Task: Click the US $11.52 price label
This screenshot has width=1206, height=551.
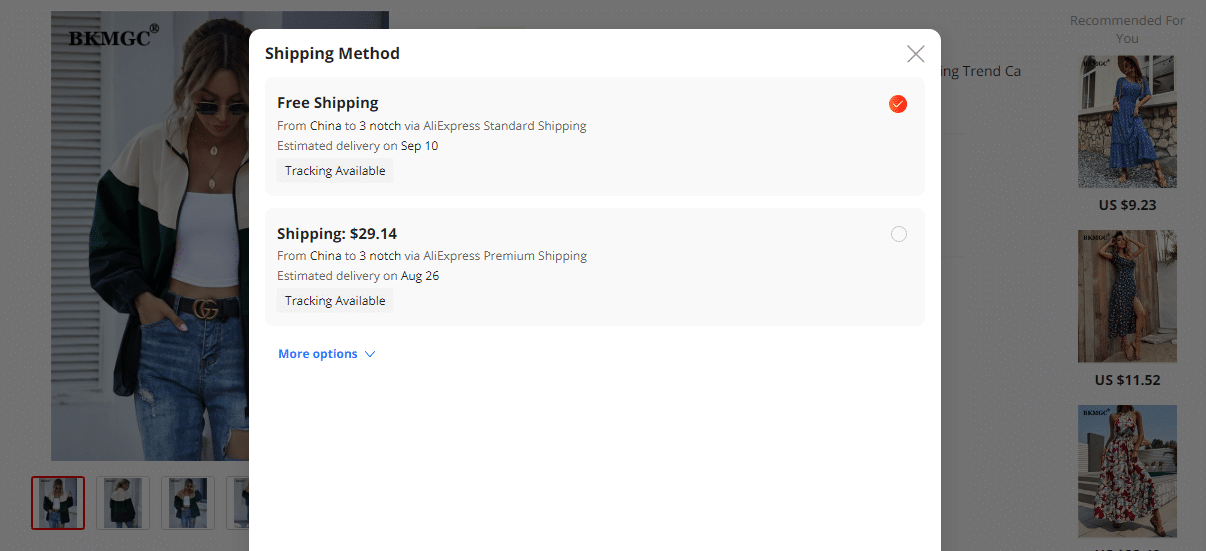Action: point(1126,380)
